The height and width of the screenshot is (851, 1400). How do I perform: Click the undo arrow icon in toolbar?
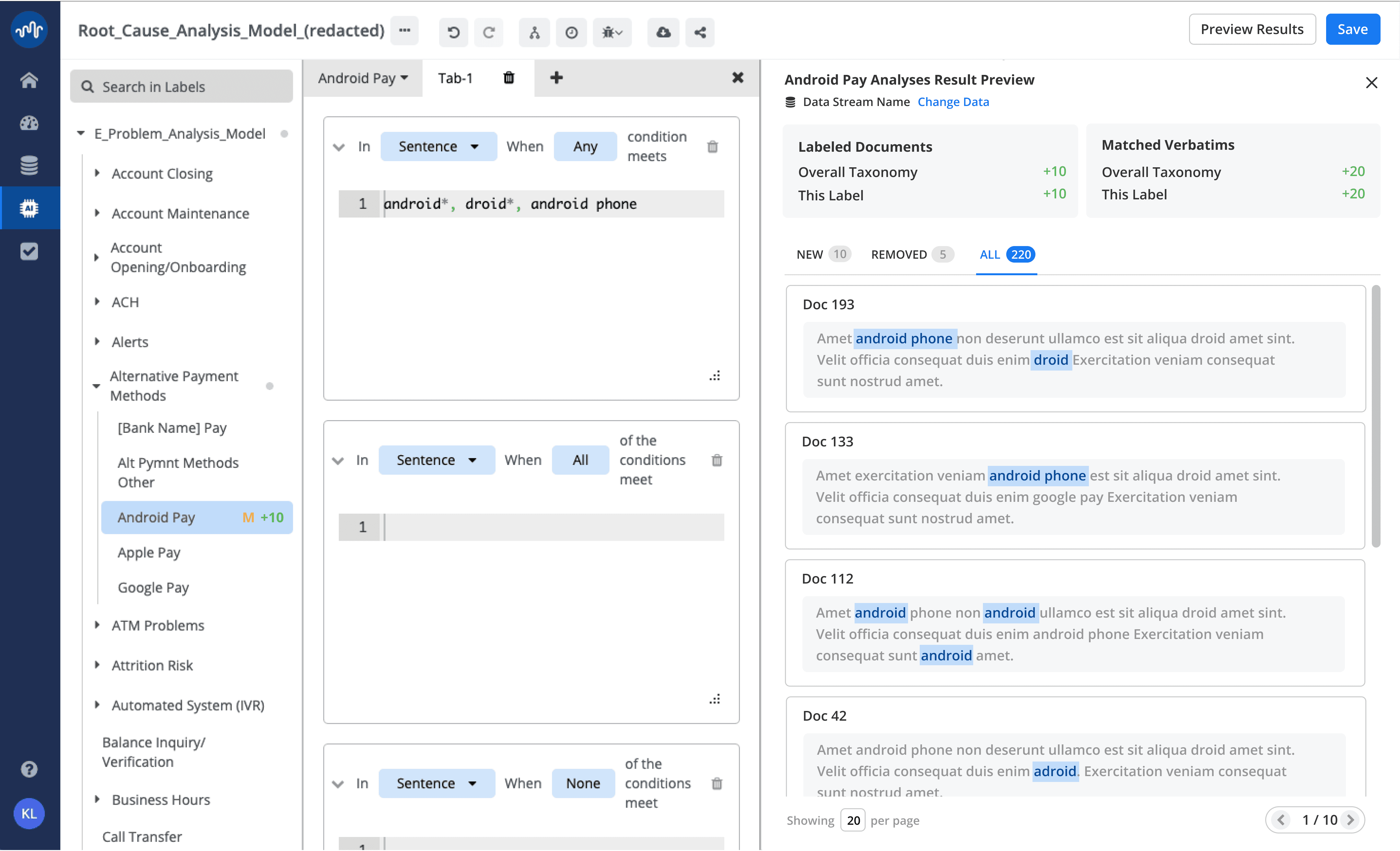[453, 32]
